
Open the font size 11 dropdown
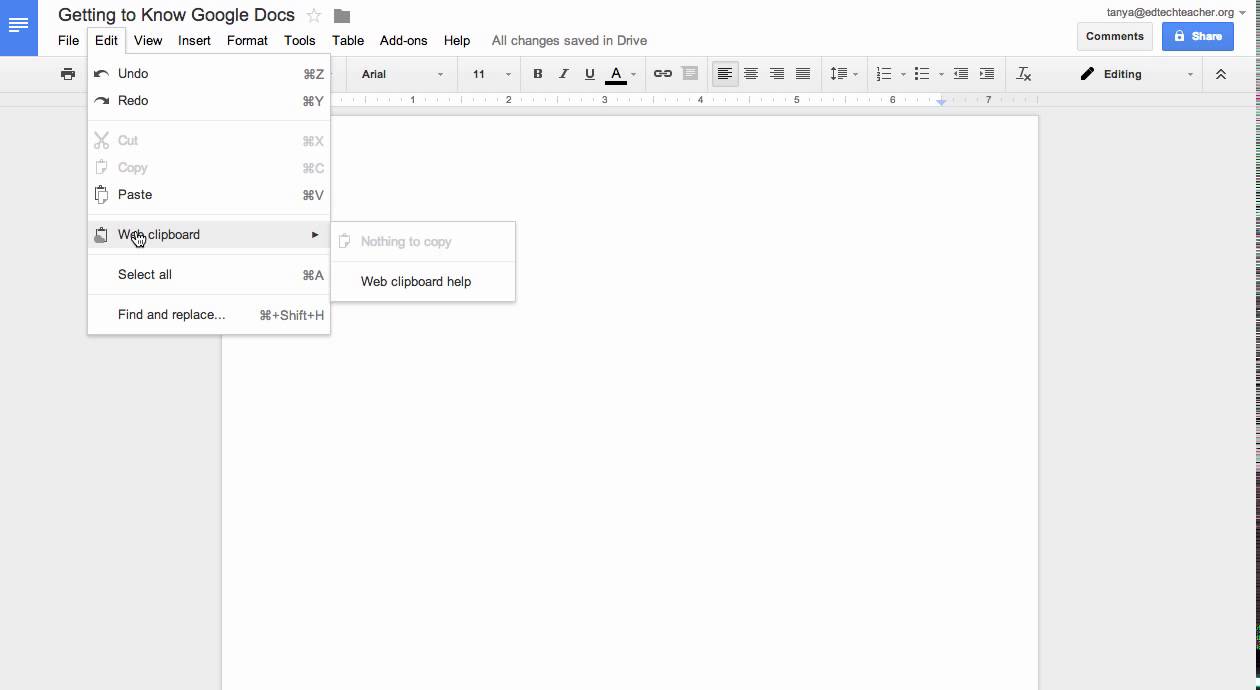coord(491,74)
